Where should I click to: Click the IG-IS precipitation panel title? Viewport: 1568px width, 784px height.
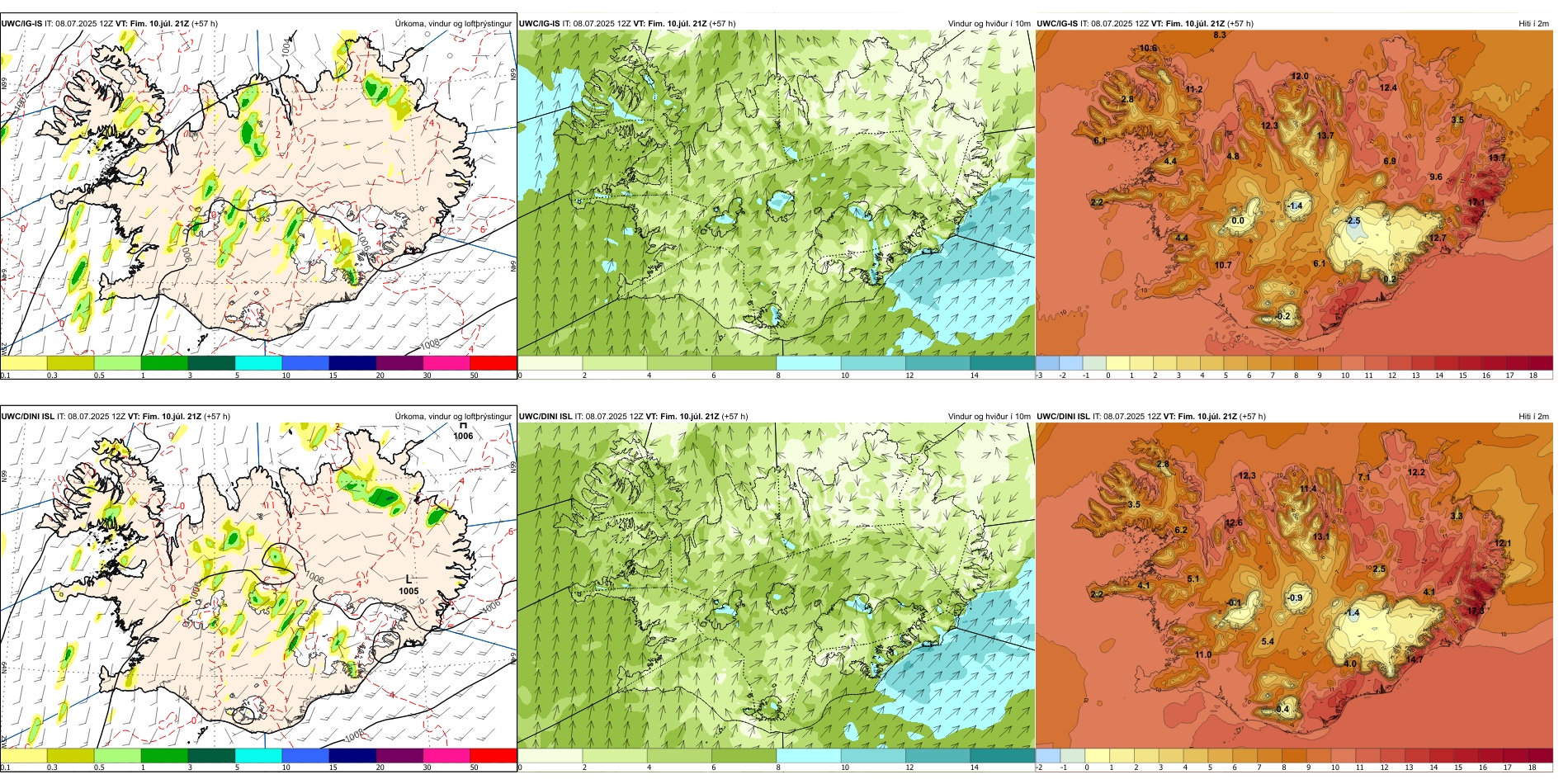coord(110,24)
